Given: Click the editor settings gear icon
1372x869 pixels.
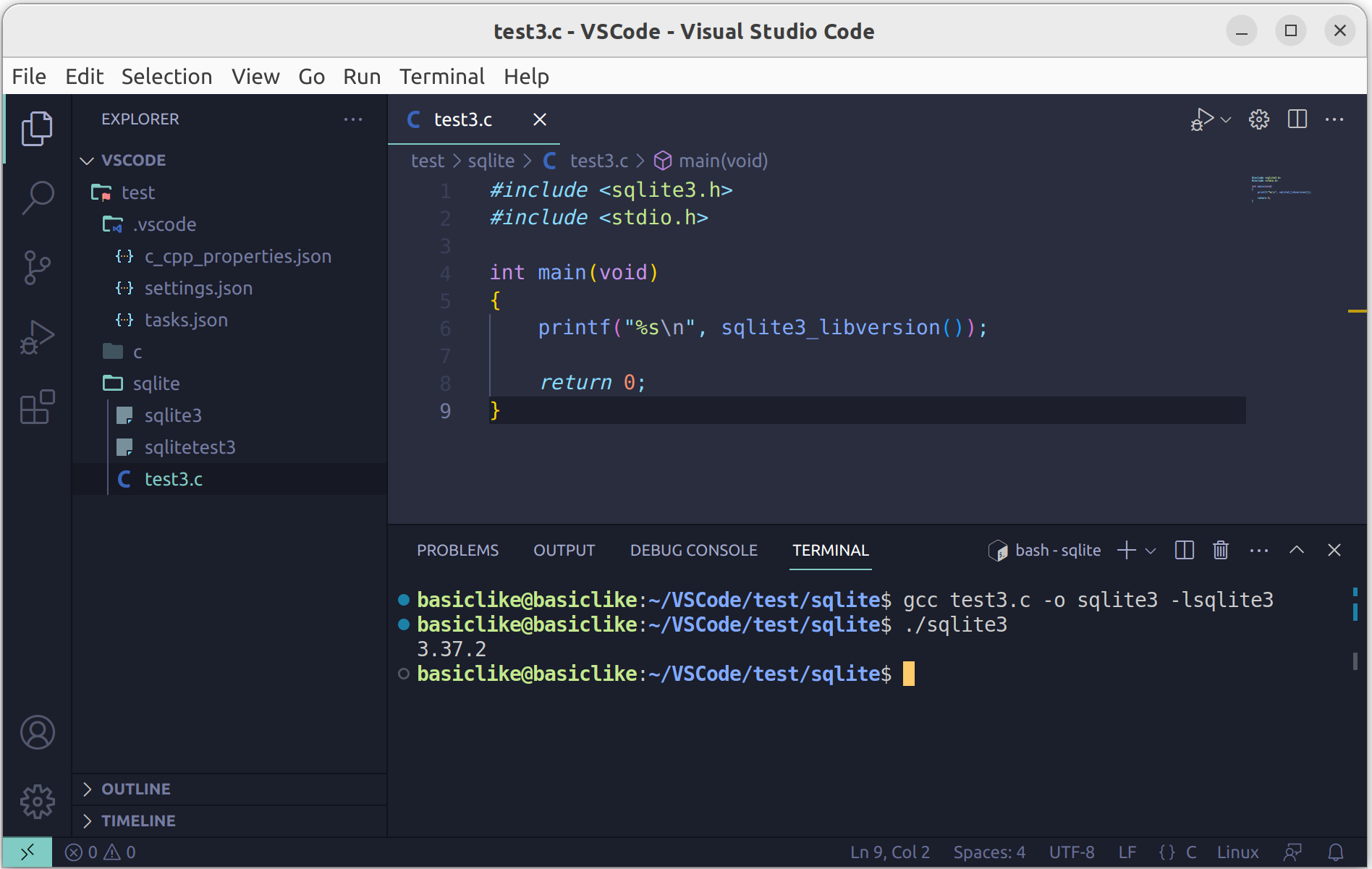Looking at the screenshot, I should pos(1259,119).
